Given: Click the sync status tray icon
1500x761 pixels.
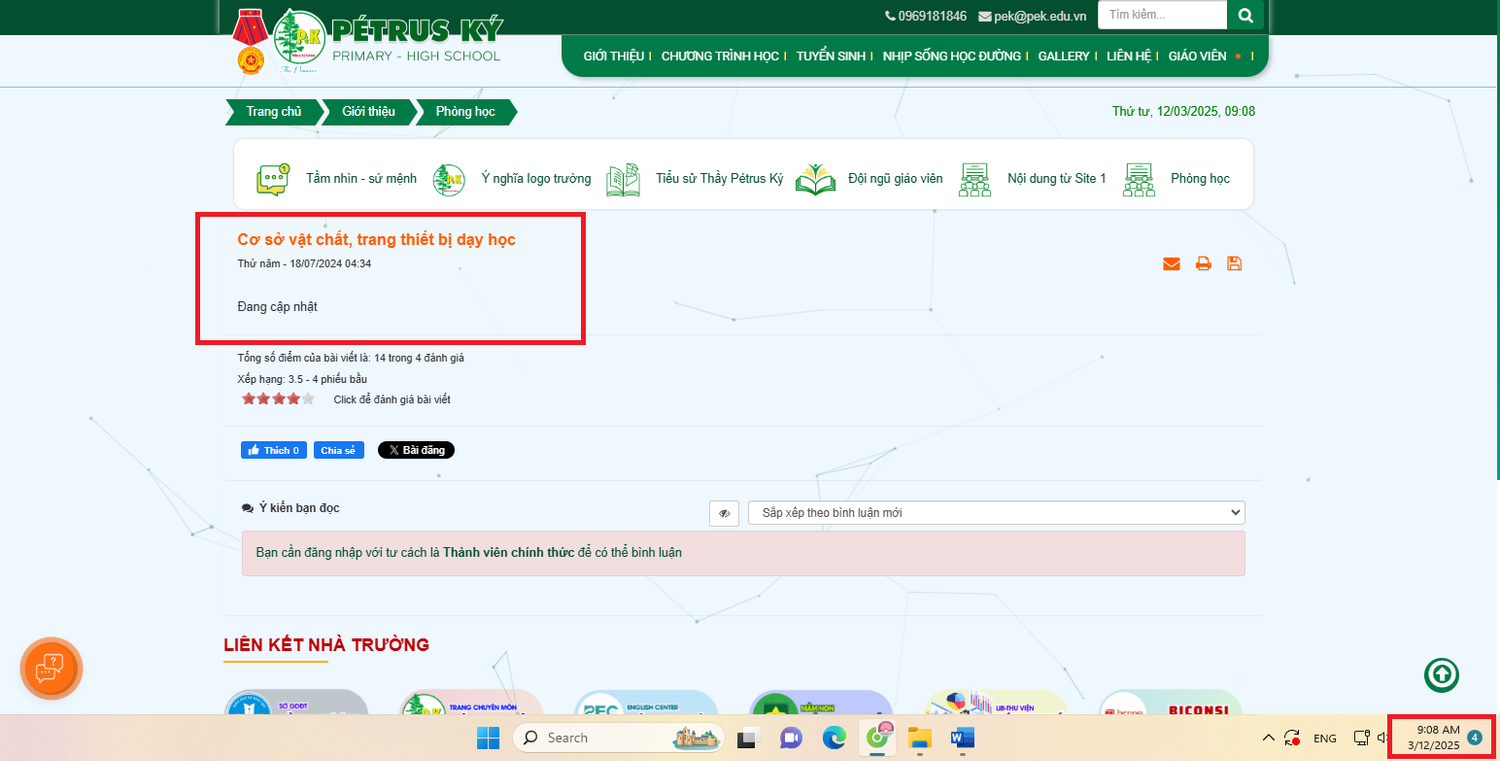Looking at the screenshot, I should (x=1293, y=738).
